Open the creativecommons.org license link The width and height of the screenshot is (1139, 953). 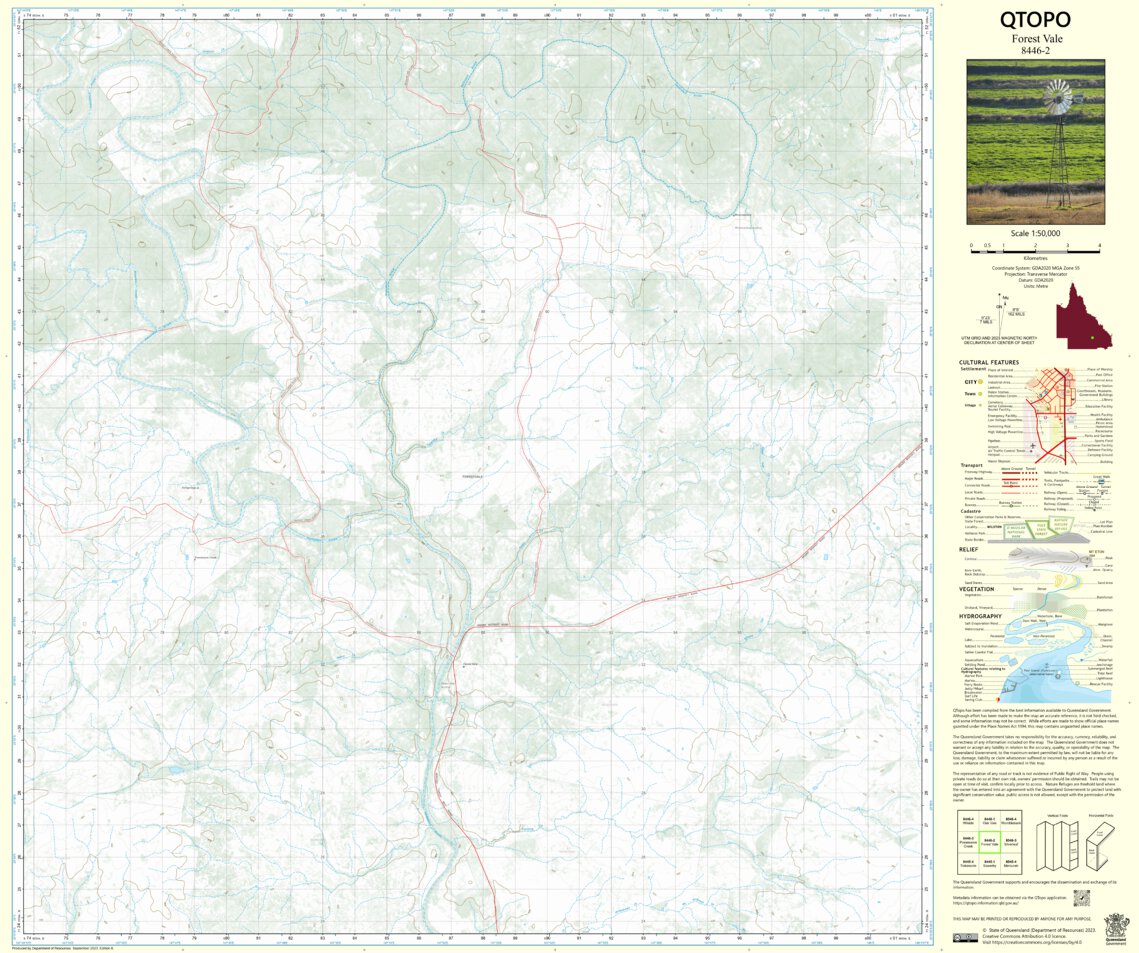coord(1036,943)
